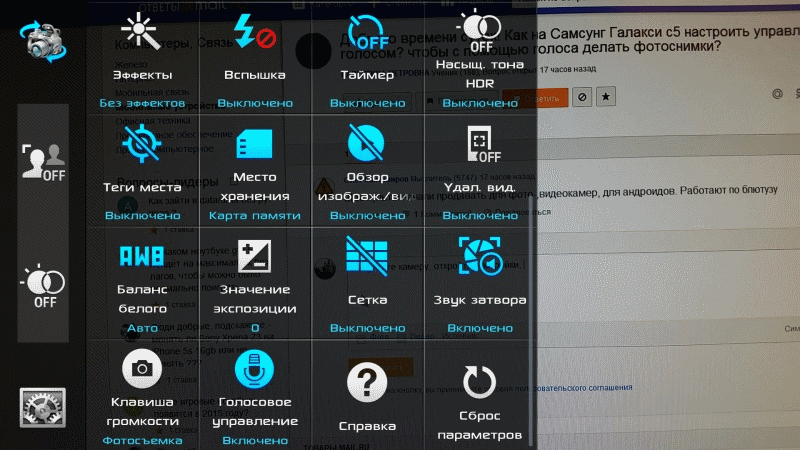This screenshot has width=800, height=450.
Task: Open the Справка help question icon
Action: click(367, 382)
